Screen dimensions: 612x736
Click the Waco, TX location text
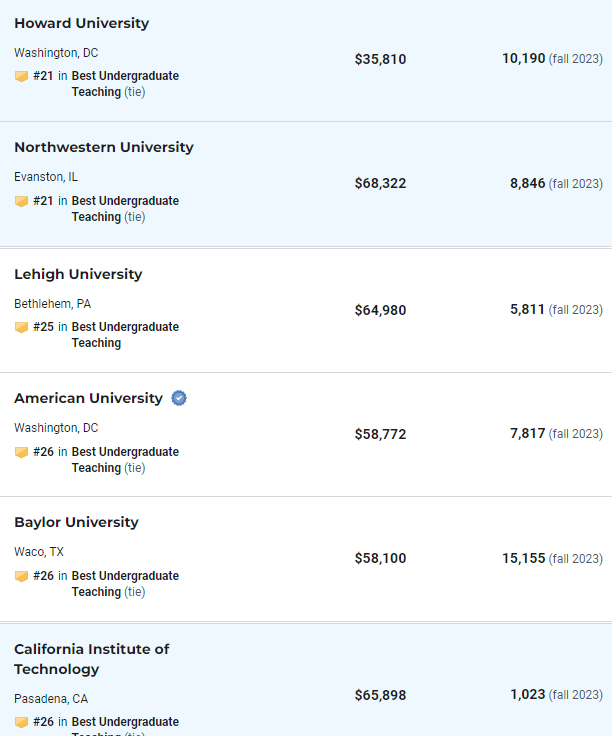coord(39,552)
